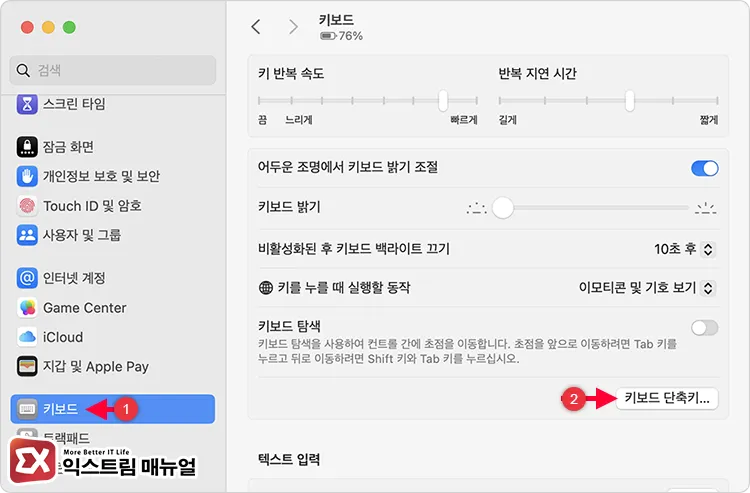Select 지갑 및 Apple Pay sidebar item
Image resolution: width=750 pixels, height=493 pixels.
pos(96,366)
